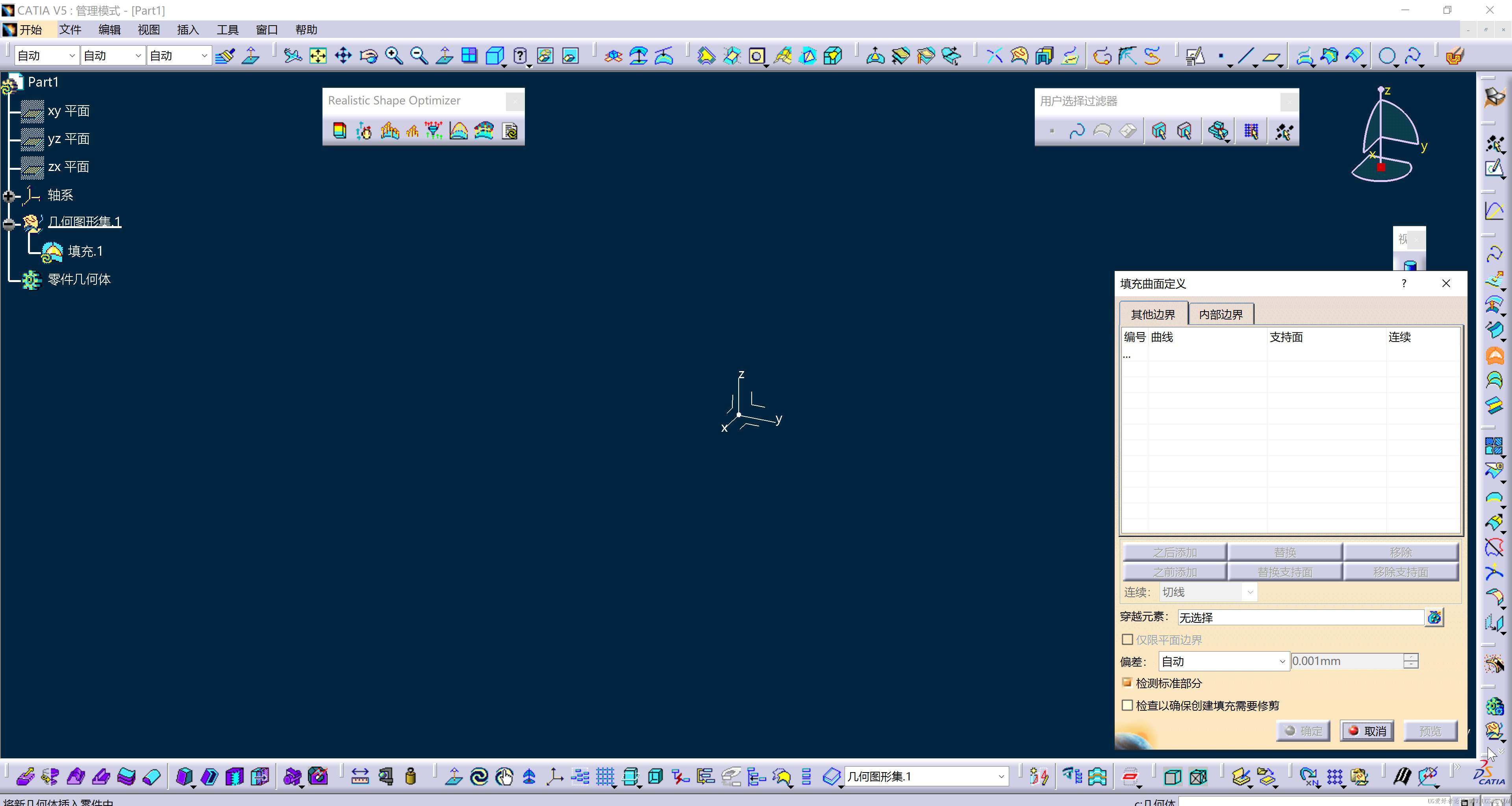1512x806 pixels.
Task: Check 检查以确保创建填充需要修剪 option
Action: coord(1127,705)
